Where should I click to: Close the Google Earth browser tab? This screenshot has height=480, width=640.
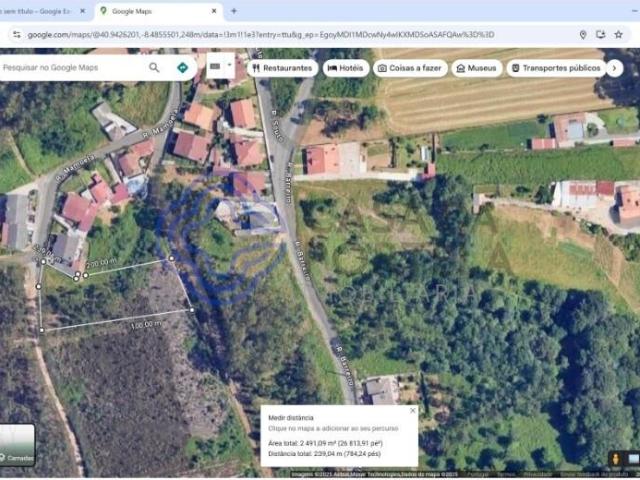[x=82, y=11]
